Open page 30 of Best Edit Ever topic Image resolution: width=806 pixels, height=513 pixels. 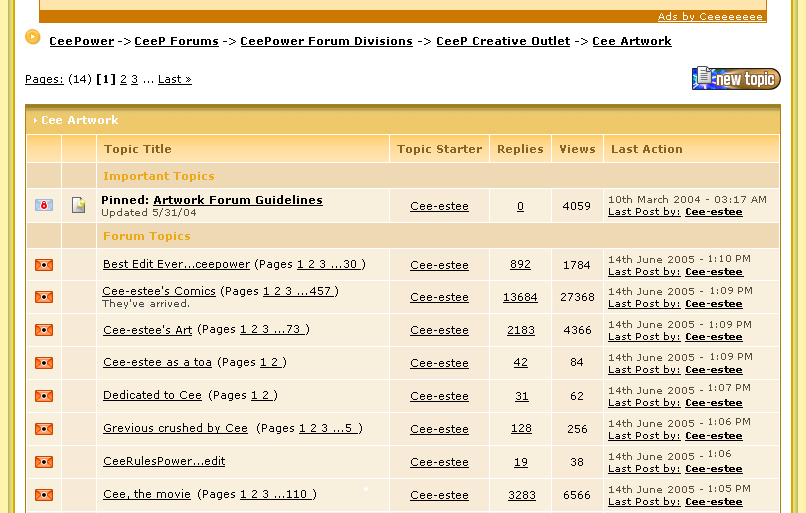click(x=350, y=264)
